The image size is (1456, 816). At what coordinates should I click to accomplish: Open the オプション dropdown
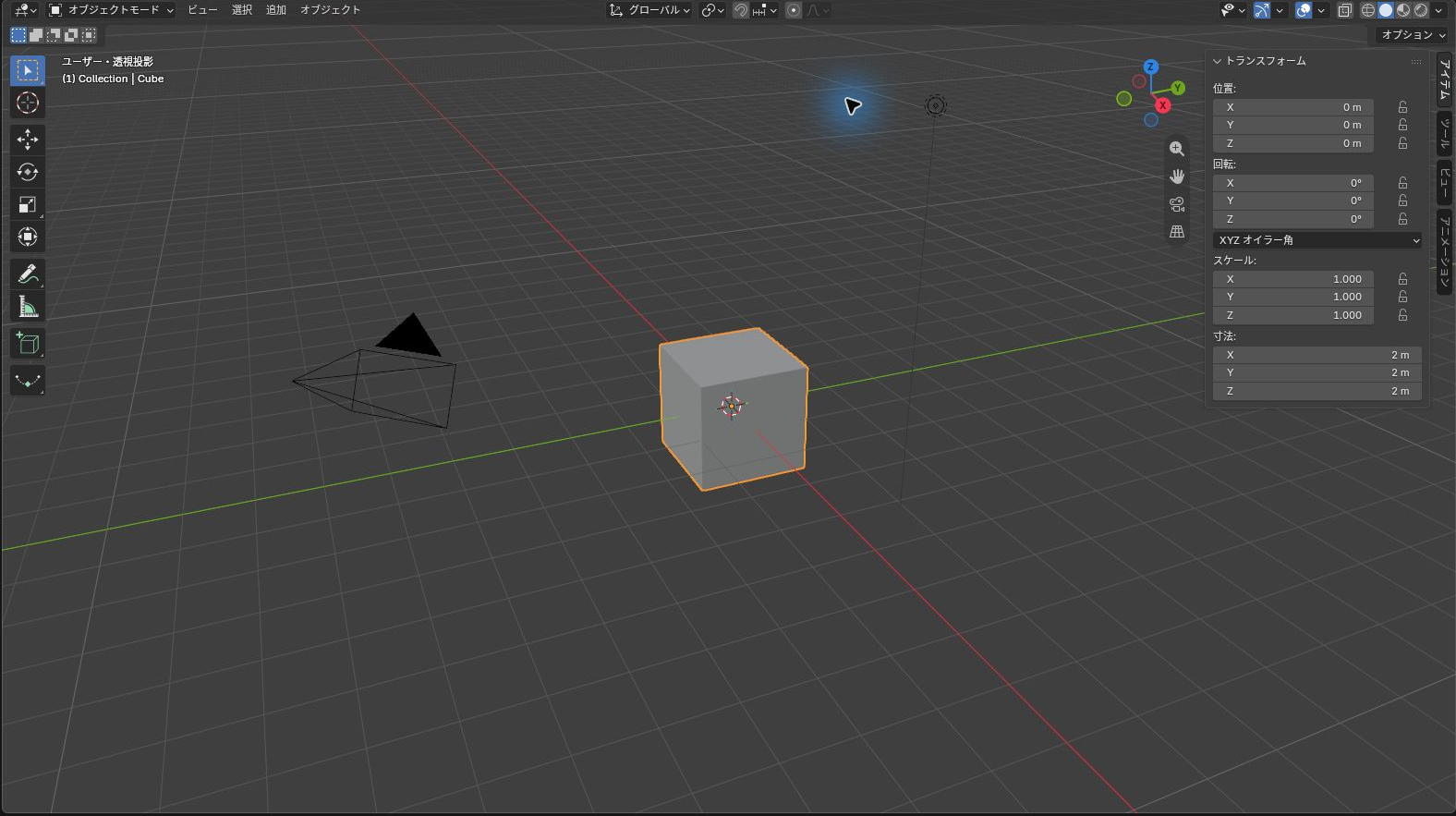point(1412,35)
